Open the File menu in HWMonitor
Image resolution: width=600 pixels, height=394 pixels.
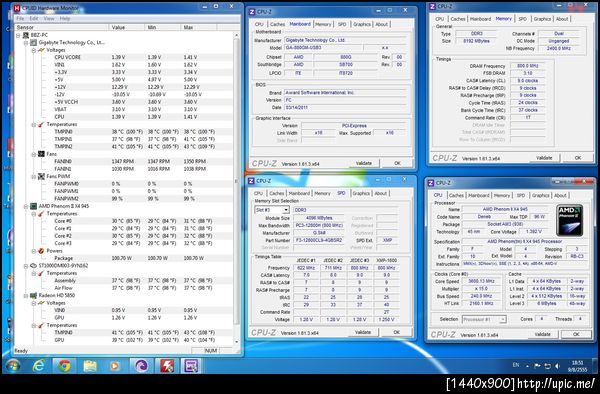click(20, 18)
